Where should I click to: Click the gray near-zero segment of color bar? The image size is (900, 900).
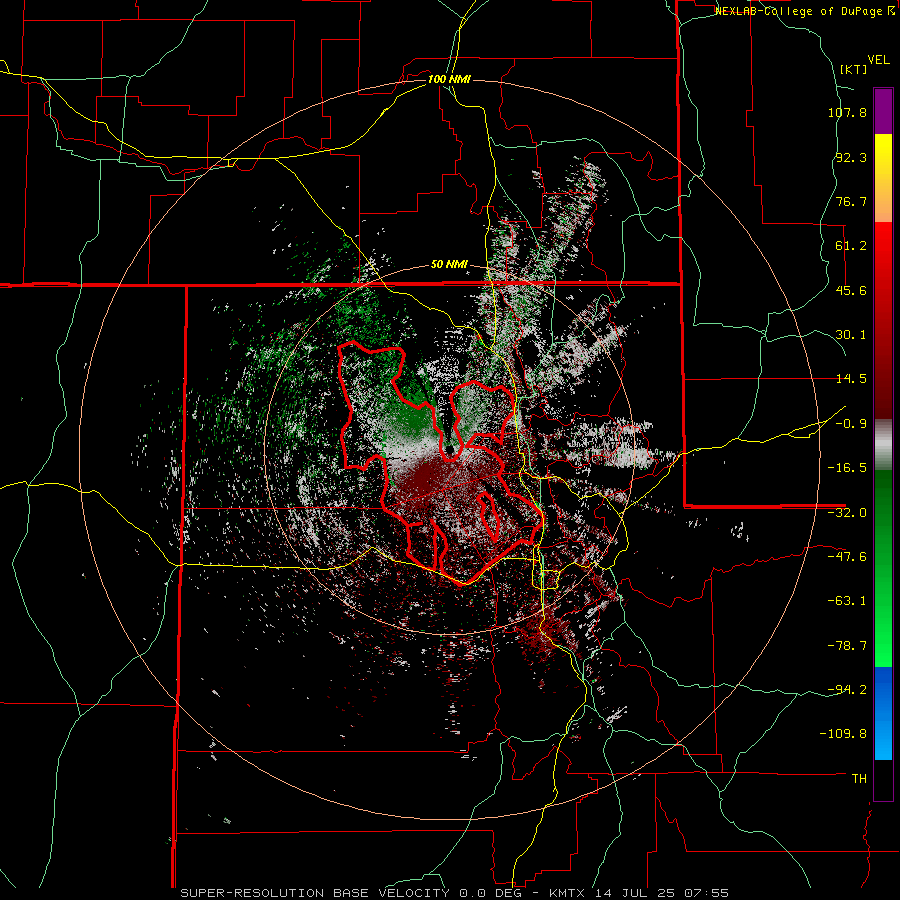[883, 444]
